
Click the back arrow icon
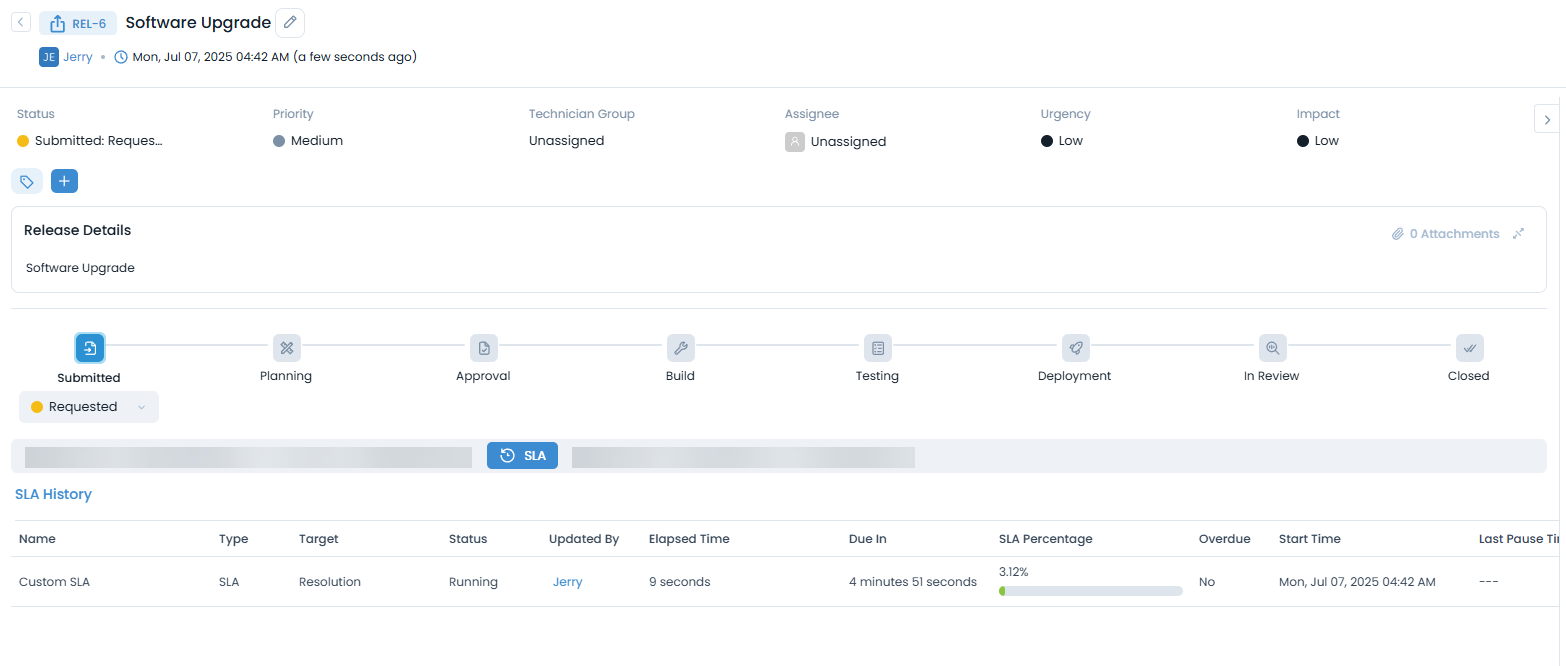(x=21, y=22)
